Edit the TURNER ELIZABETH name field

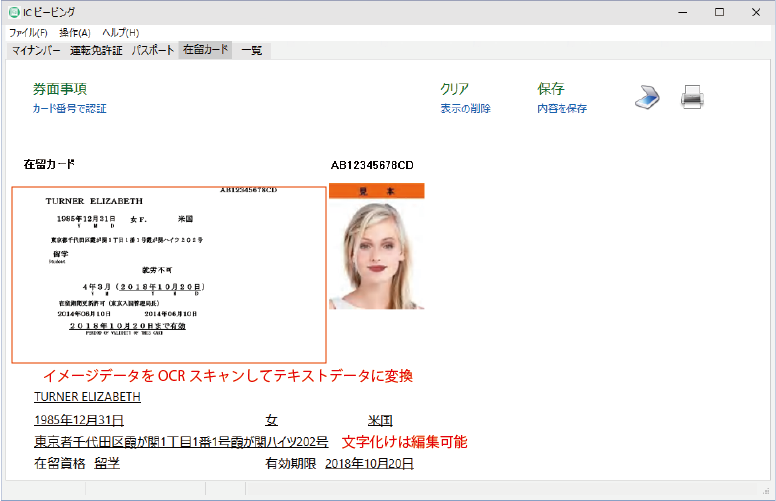pyautogui.click(x=87, y=397)
